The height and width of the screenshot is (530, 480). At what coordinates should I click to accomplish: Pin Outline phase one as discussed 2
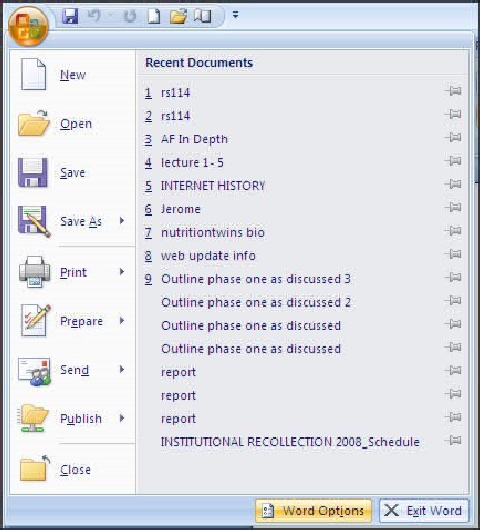[x=453, y=300]
